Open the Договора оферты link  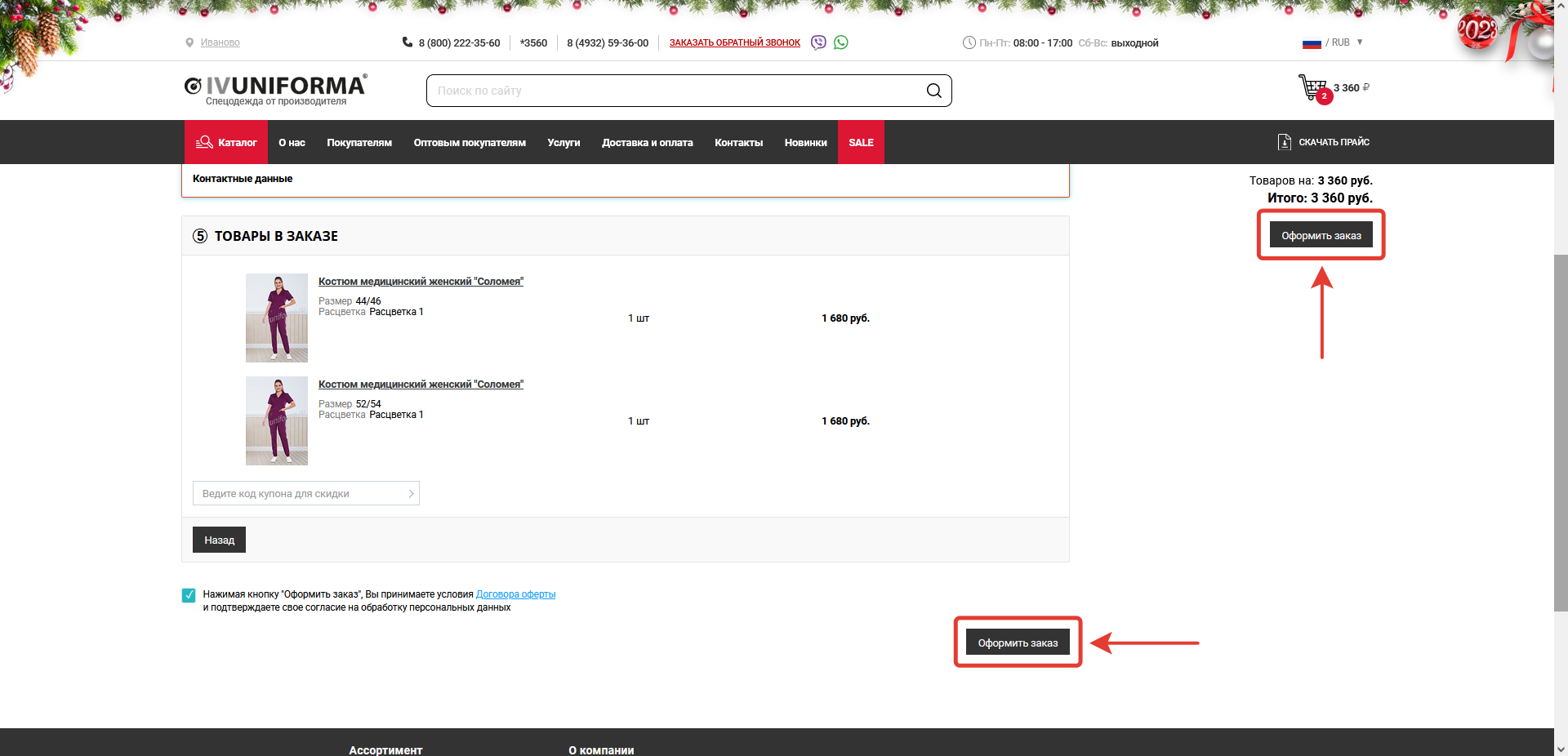click(515, 594)
